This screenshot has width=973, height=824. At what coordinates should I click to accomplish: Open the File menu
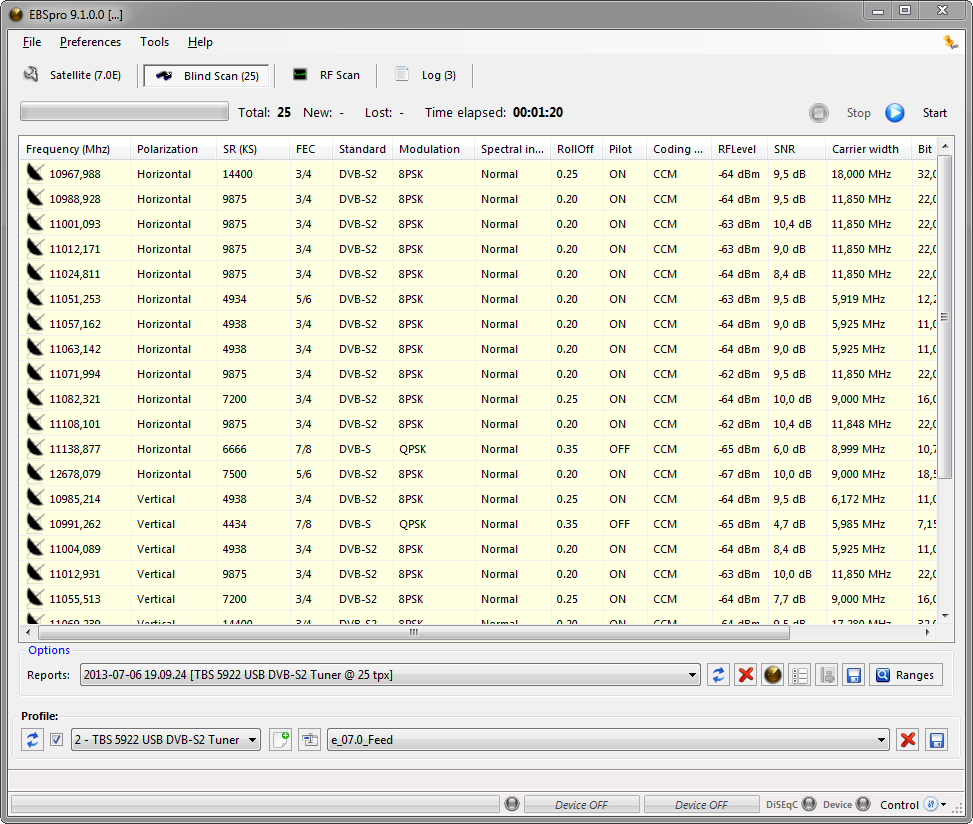pos(32,42)
